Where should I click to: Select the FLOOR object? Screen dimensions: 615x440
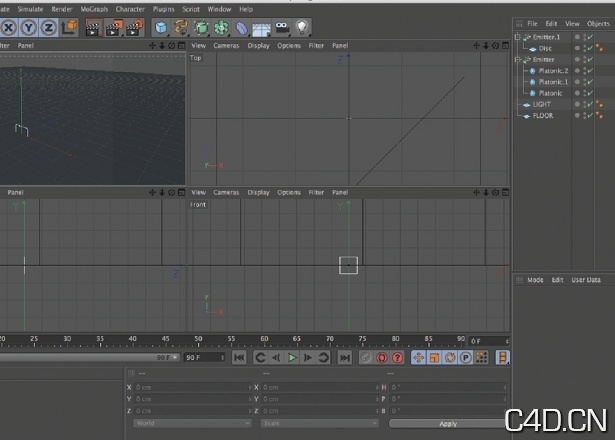coord(543,116)
